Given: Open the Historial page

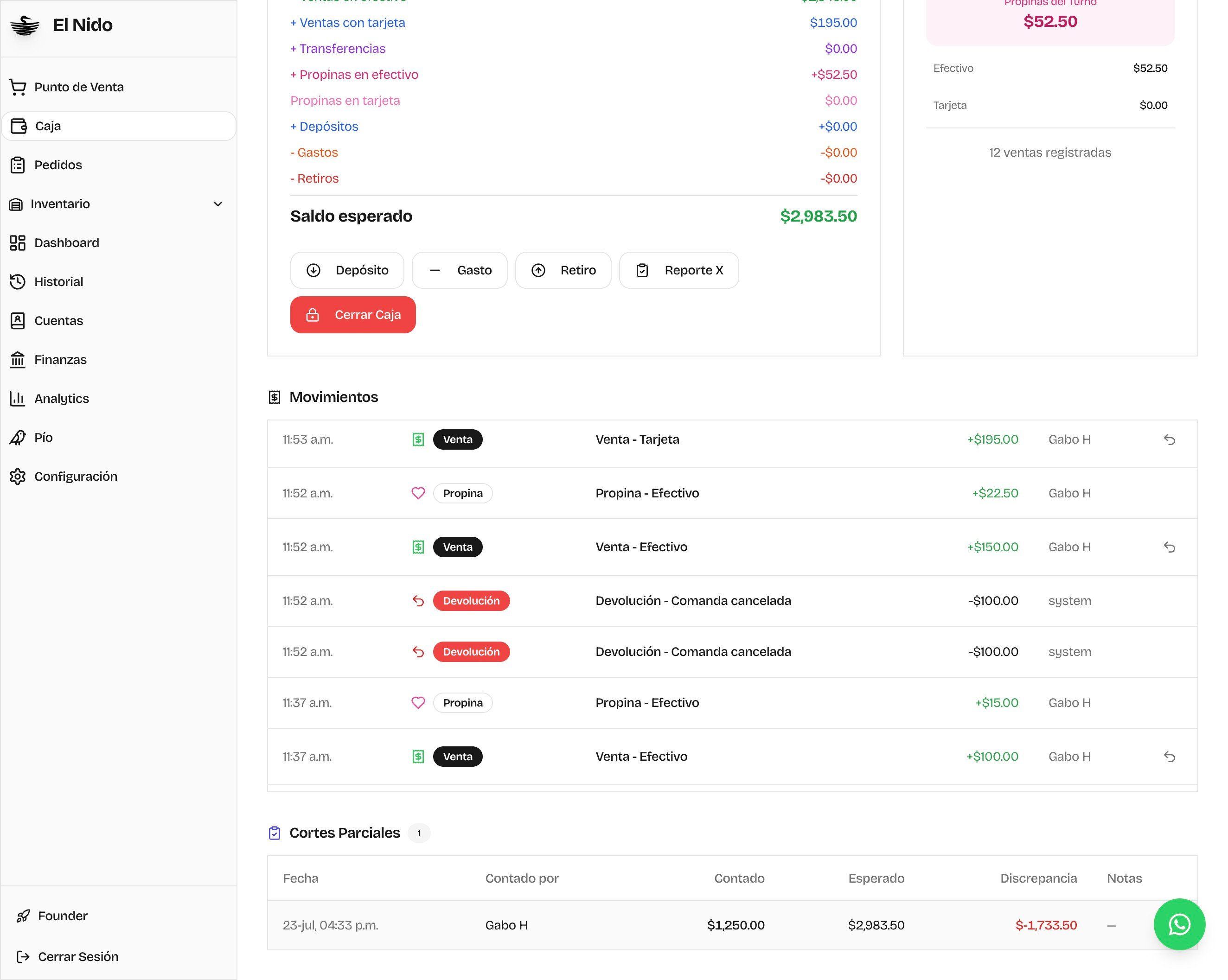Looking at the screenshot, I should pyautogui.click(x=118, y=282).
